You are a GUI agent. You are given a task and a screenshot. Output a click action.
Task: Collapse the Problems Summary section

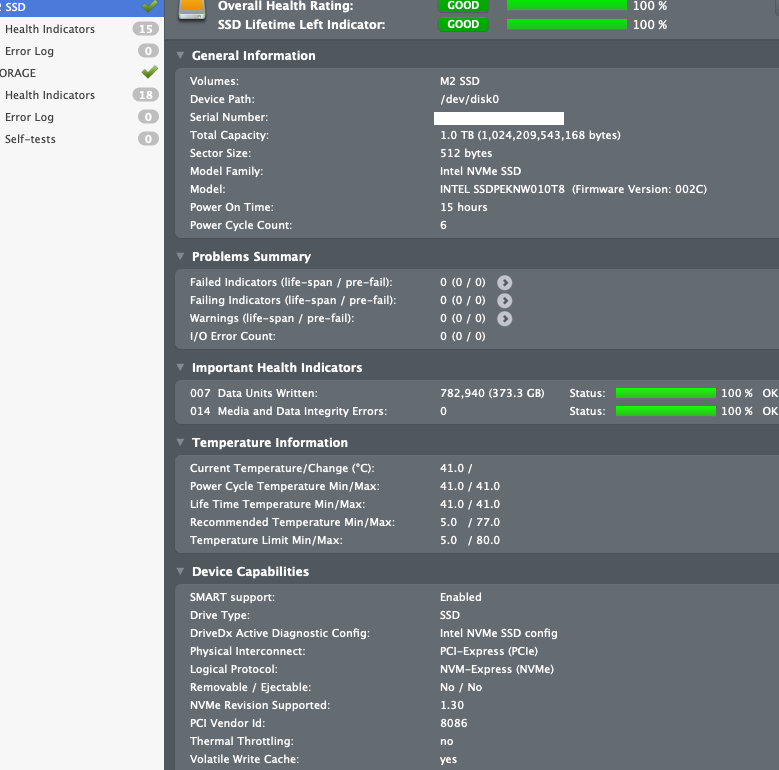click(x=180, y=256)
